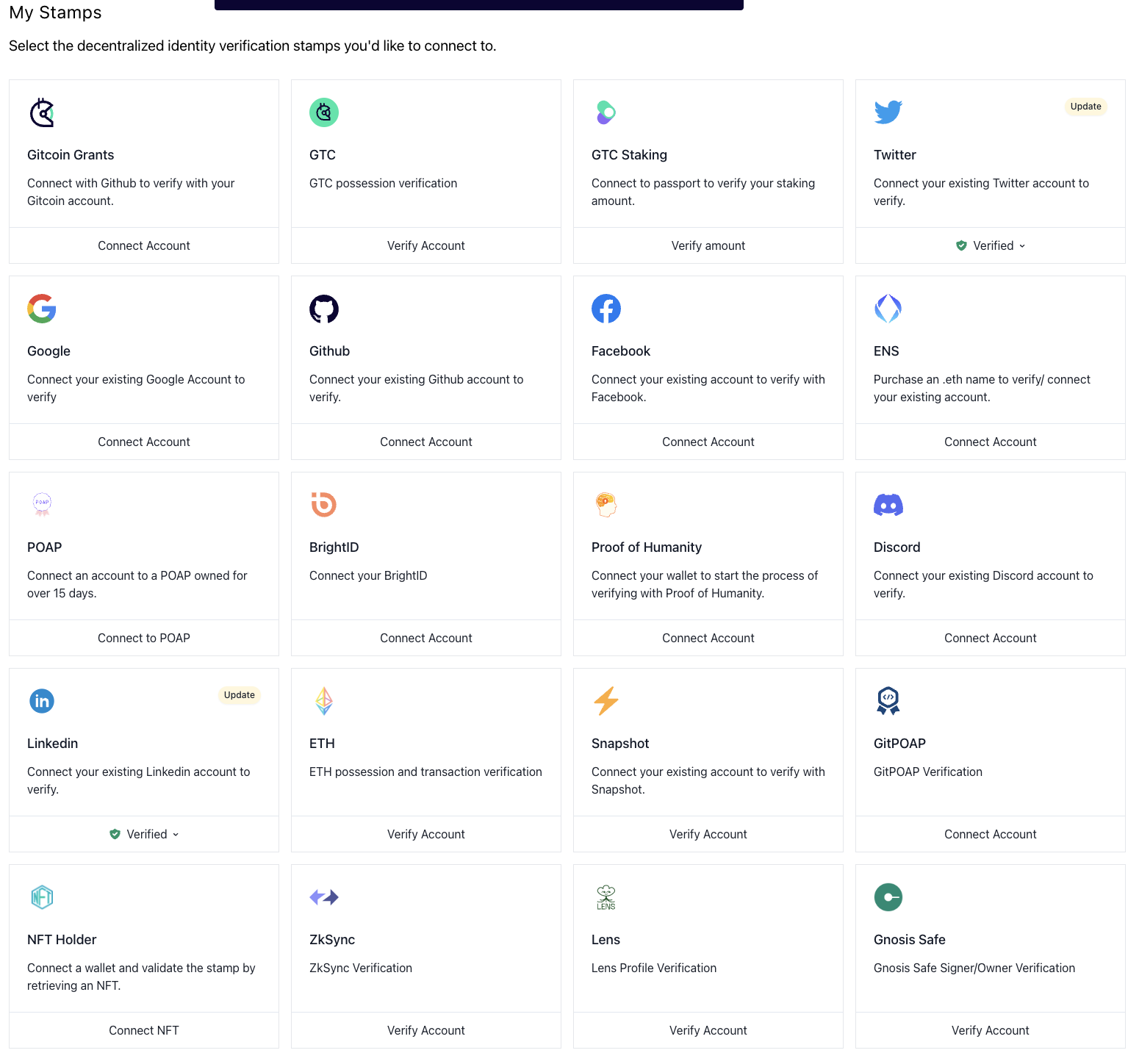Click the Lens tree logo
Viewport: 1139px width, 1064px height.
point(606,897)
